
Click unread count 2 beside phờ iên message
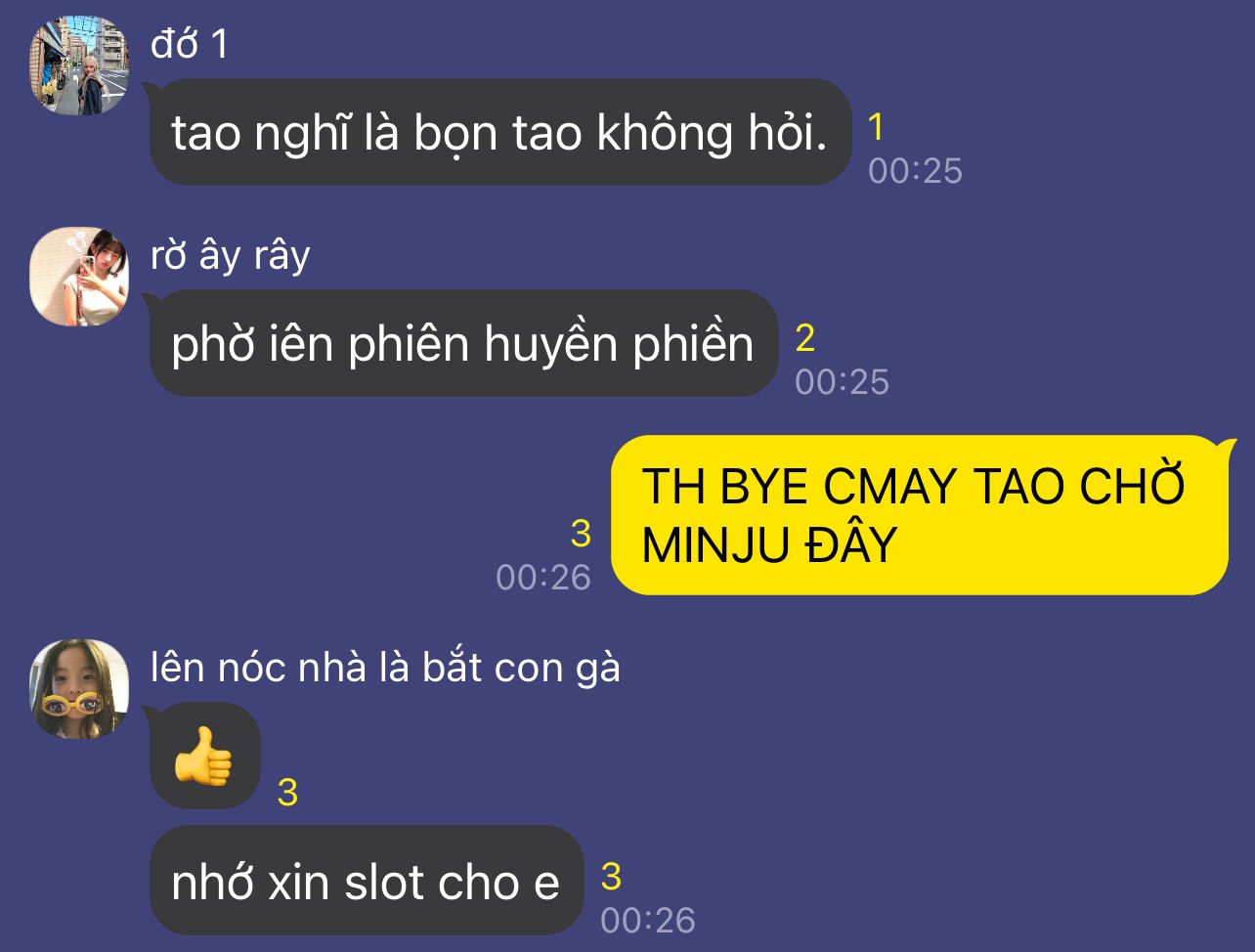(804, 338)
